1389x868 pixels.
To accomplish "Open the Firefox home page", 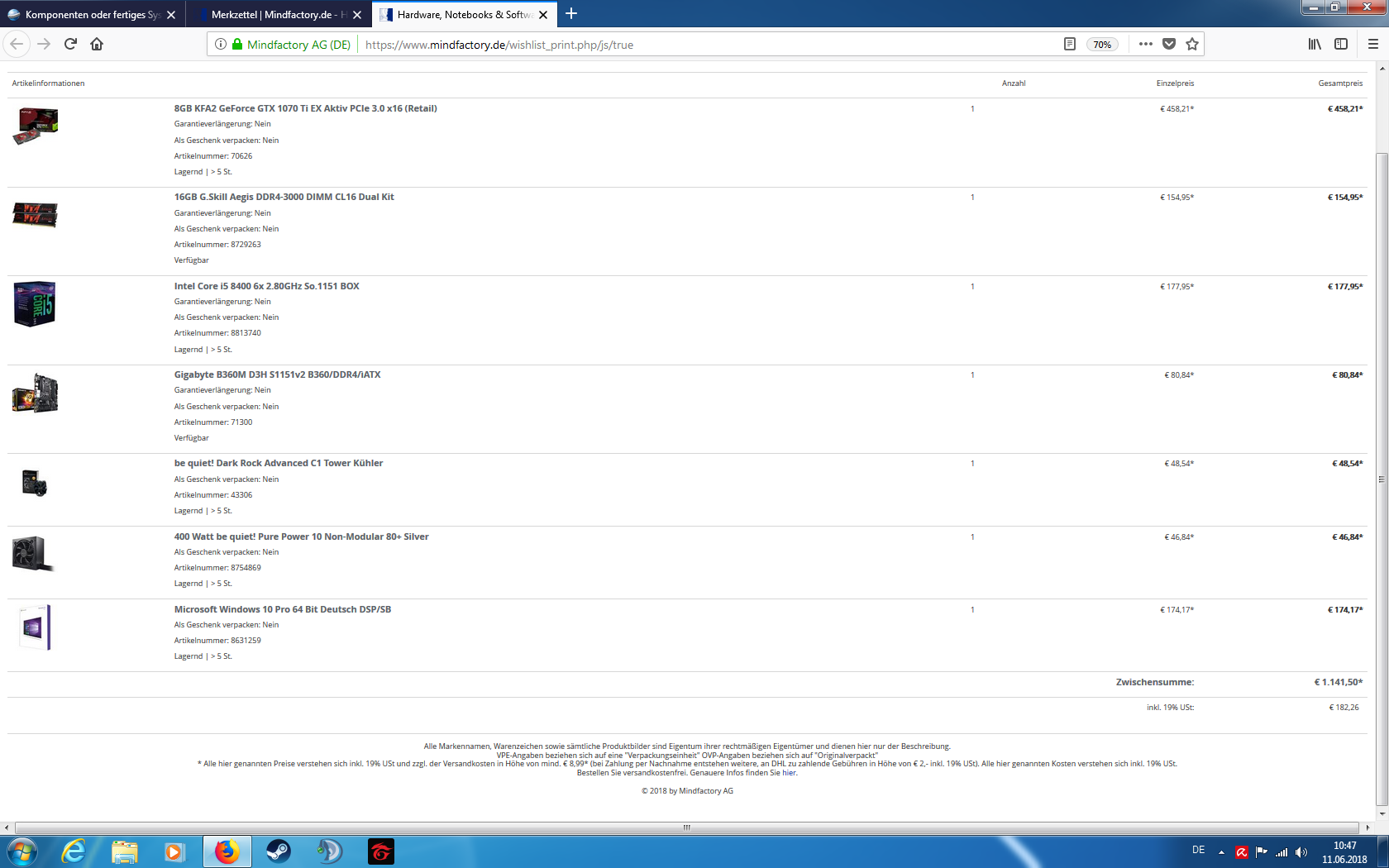I will (97, 44).
